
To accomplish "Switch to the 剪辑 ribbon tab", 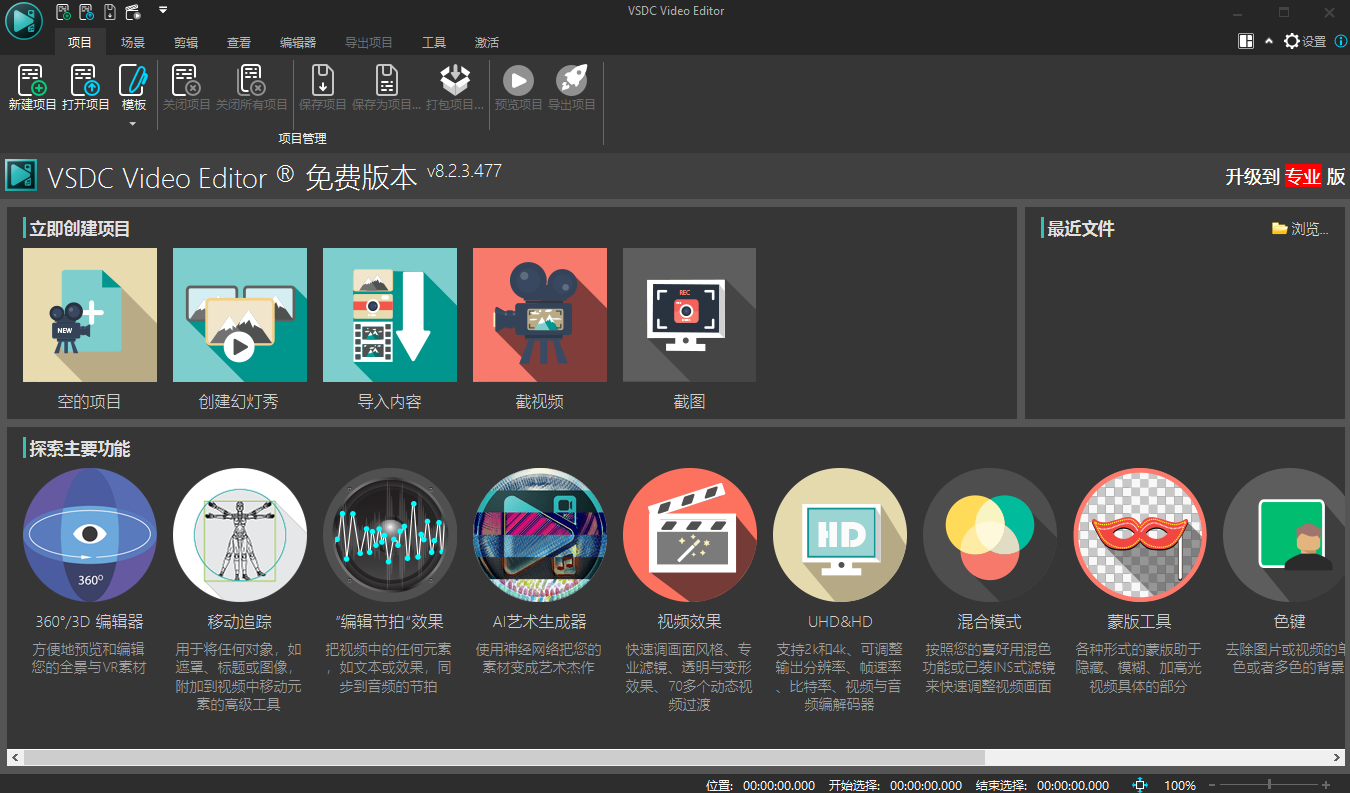I will click(x=186, y=42).
